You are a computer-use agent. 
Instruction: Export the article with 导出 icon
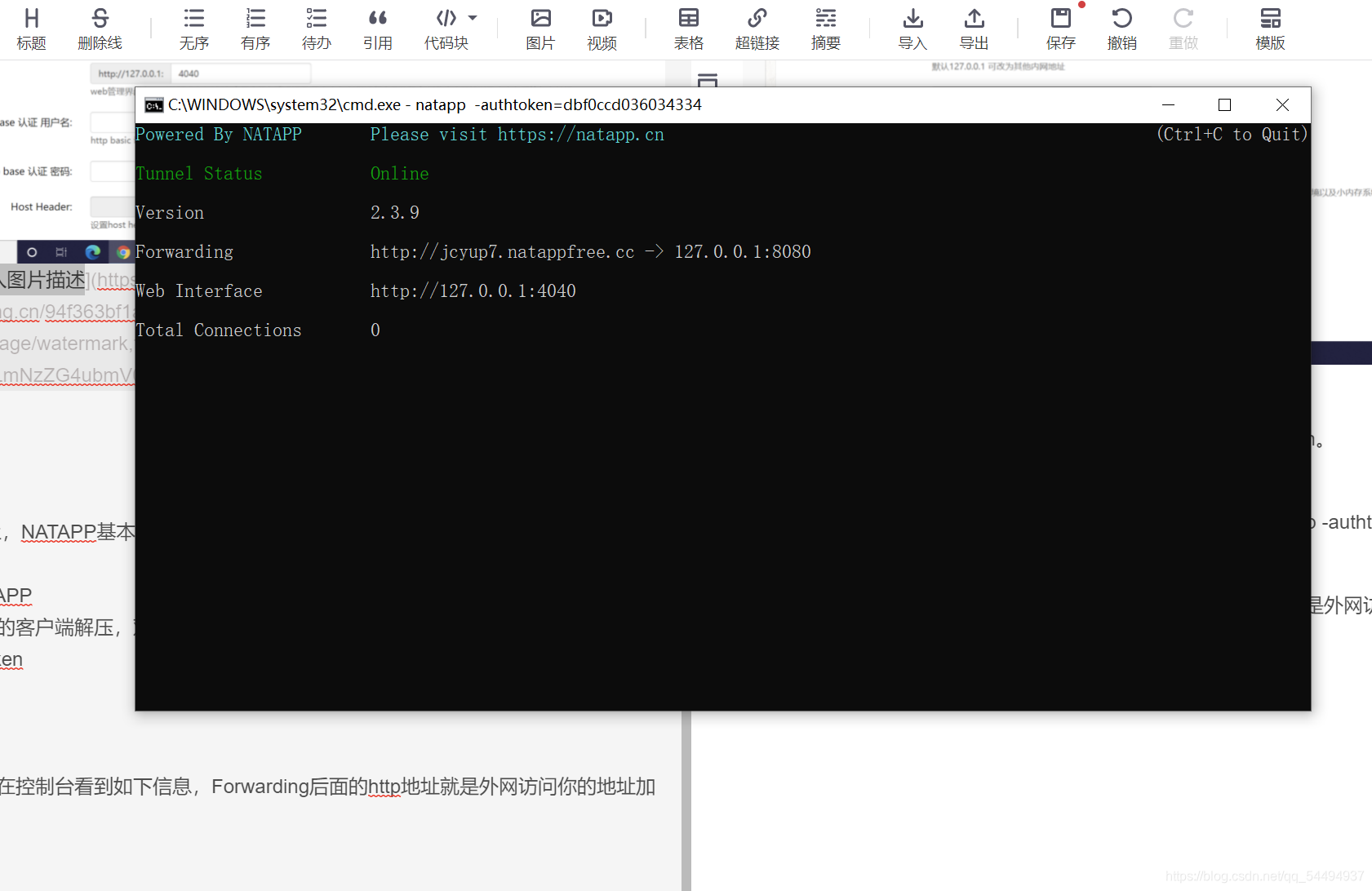(x=975, y=29)
